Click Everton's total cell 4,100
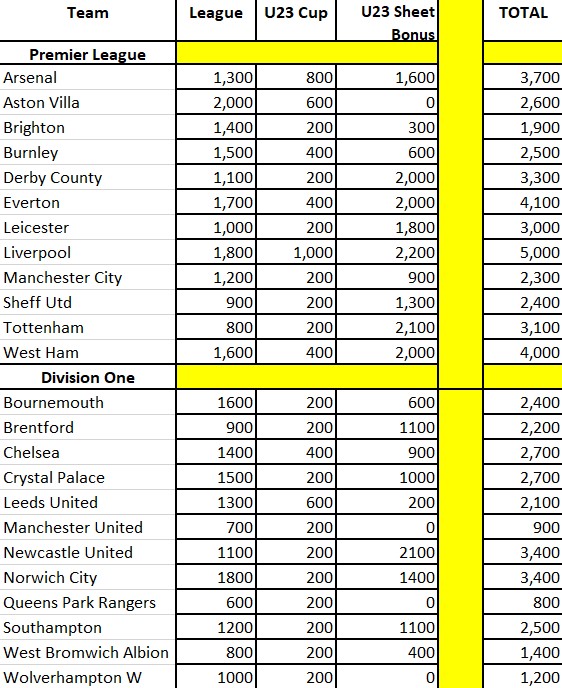The image size is (562, 688). (523, 202)
